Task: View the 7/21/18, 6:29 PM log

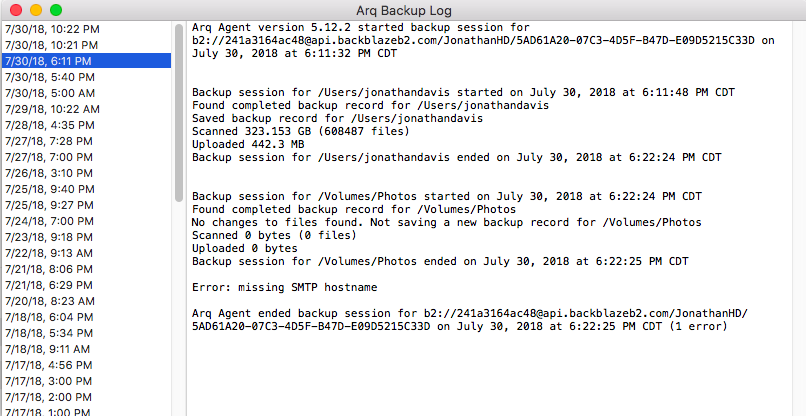Action: (x=86, y=285)
